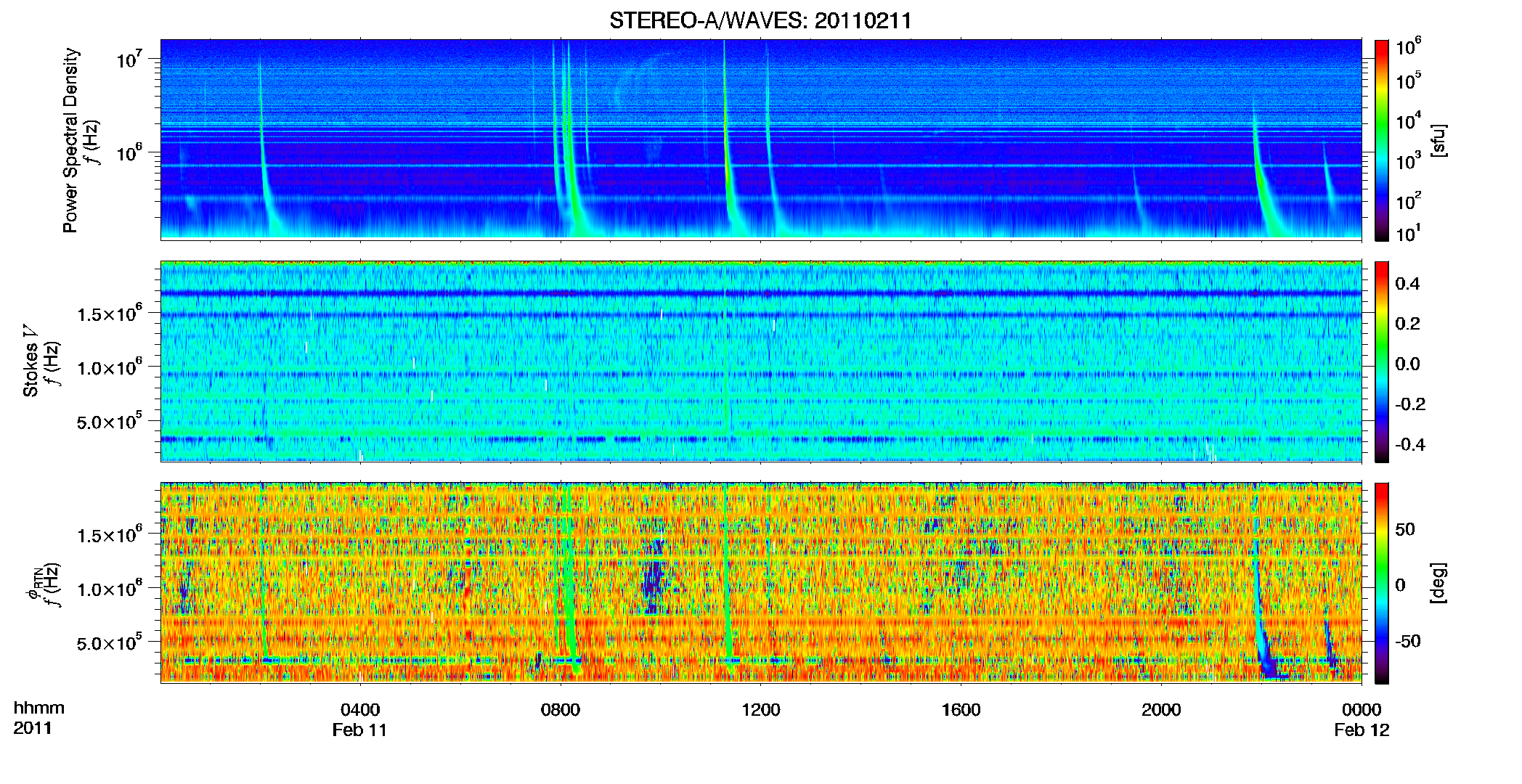Click the Stokes V colorbar
1522x784 pixels.
(x=1381, y=362)
